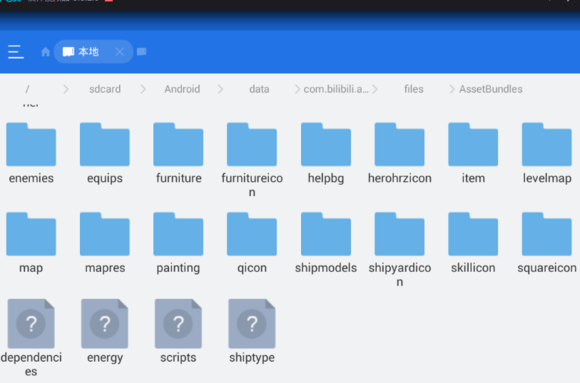Open the hamburger menu
Viewport: 580px width, 383px height.
[x=16, y=52]
